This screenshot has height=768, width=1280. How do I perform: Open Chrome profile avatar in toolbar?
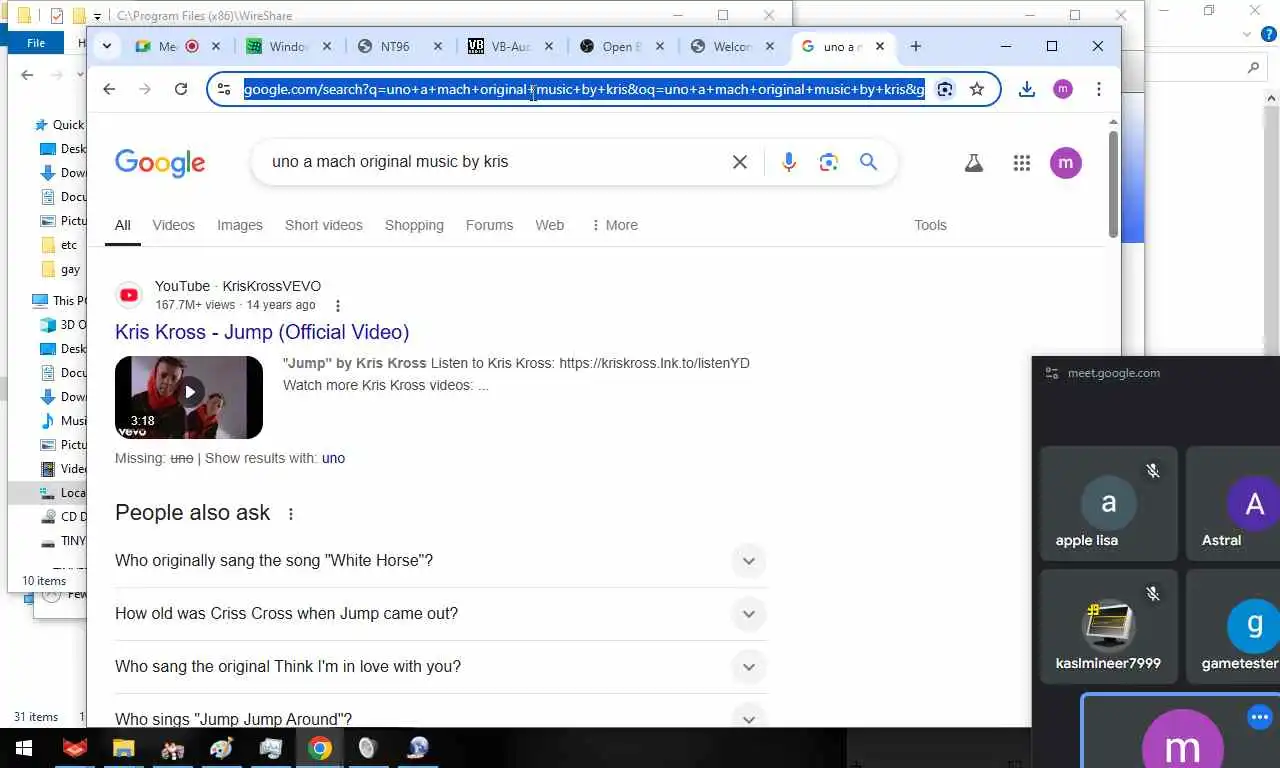point(1063,89)
